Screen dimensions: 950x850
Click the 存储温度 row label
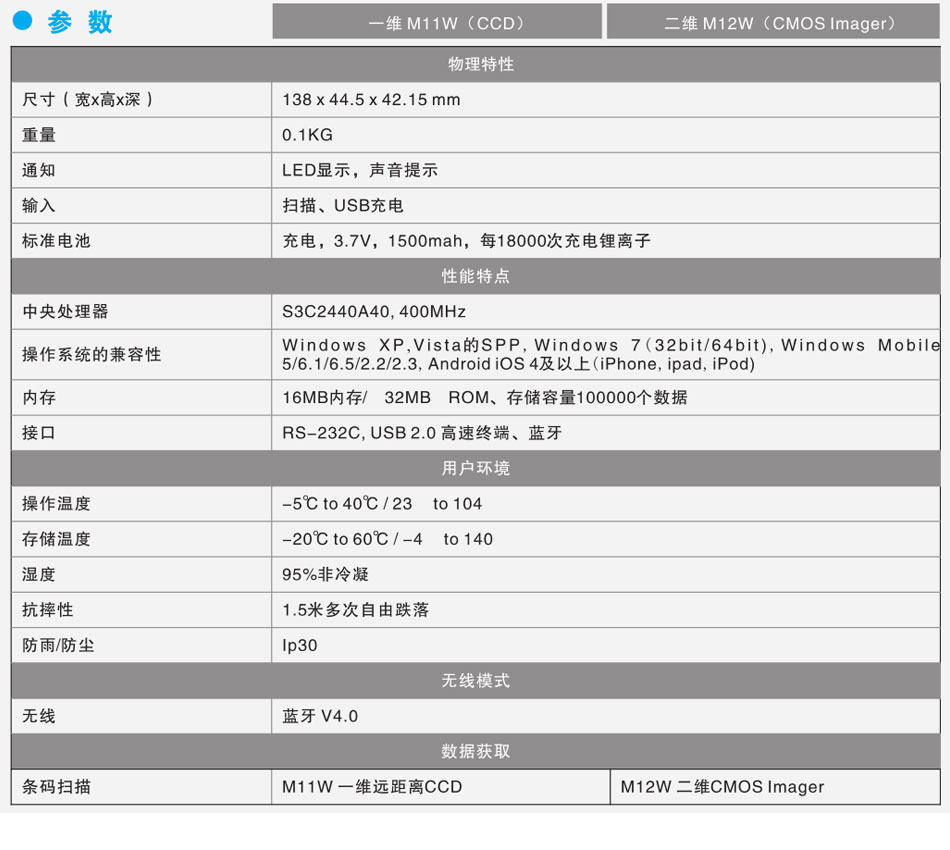(56, 539)
